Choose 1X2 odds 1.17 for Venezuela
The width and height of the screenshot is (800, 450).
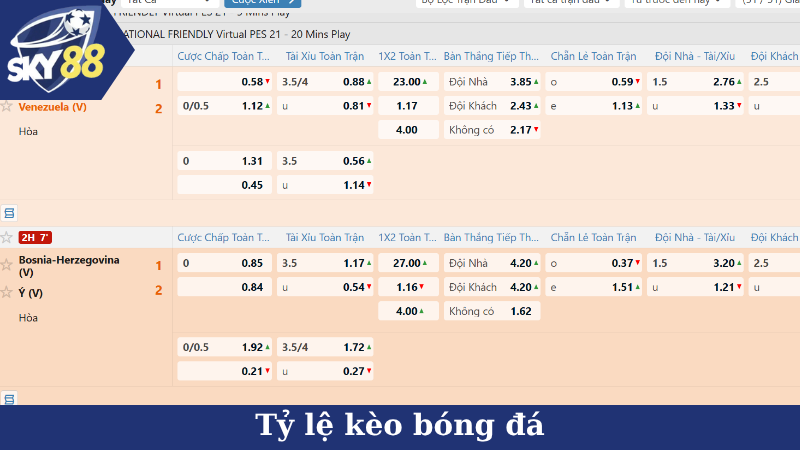pos(408,106)
